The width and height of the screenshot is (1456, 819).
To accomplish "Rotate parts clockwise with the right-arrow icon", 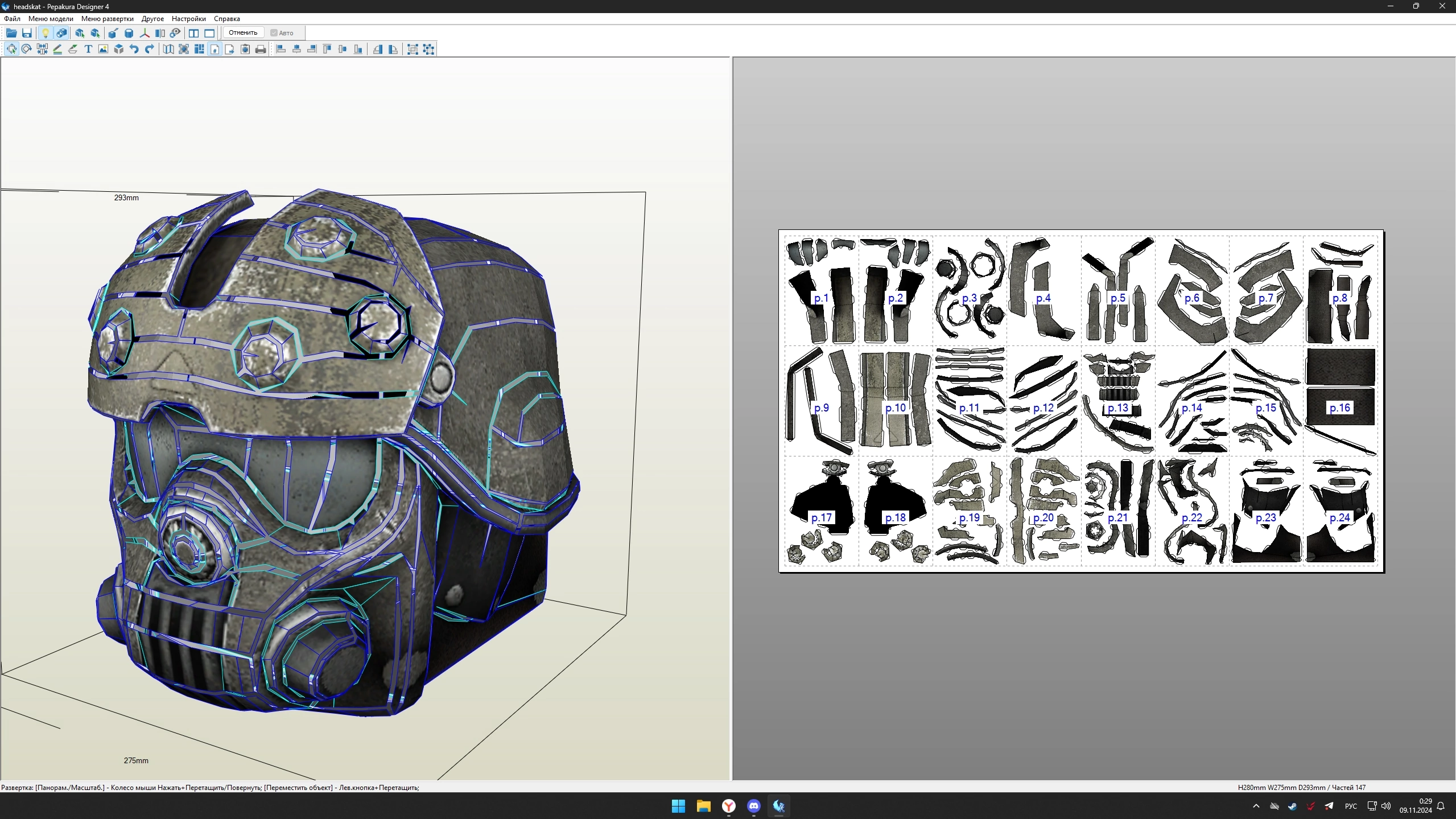I will [393, 49].
